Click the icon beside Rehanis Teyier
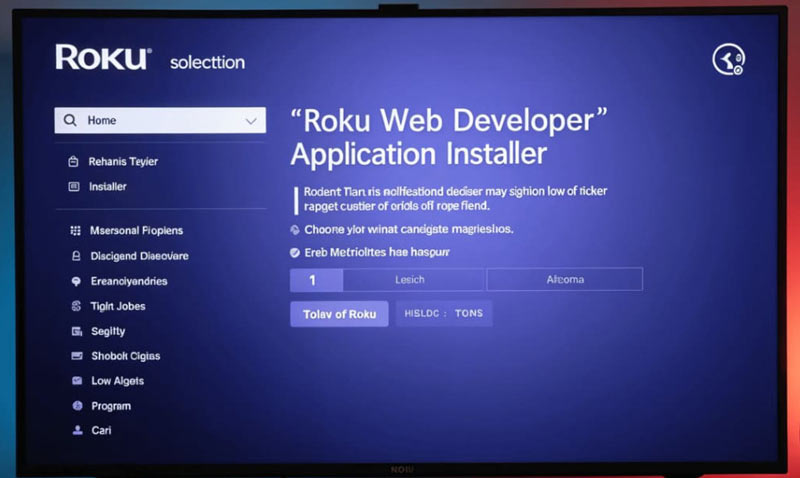 click(x=73, y=162)
